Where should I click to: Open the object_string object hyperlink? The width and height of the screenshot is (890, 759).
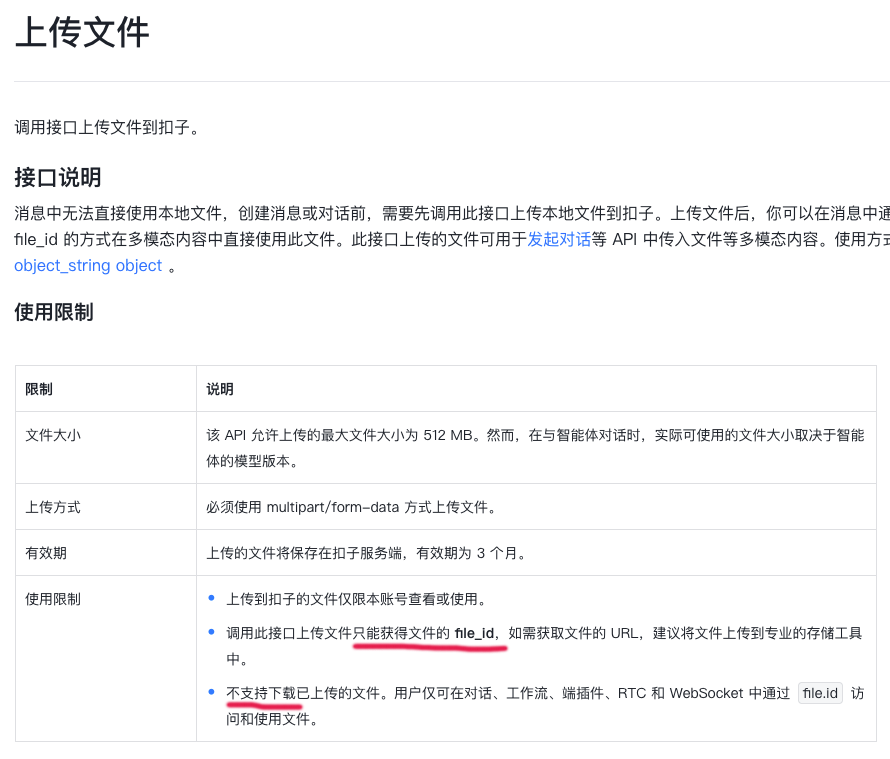(87, 266)
